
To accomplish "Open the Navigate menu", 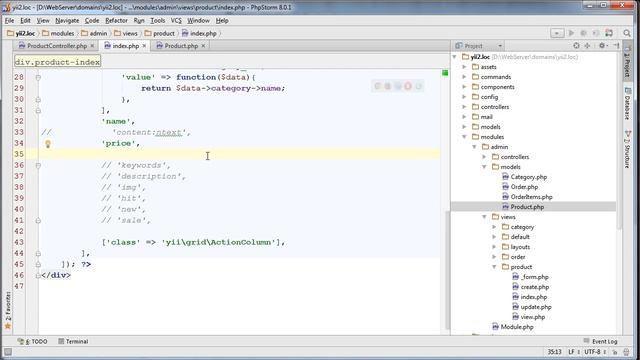I will pyautogui.click(x=67, y=20).
